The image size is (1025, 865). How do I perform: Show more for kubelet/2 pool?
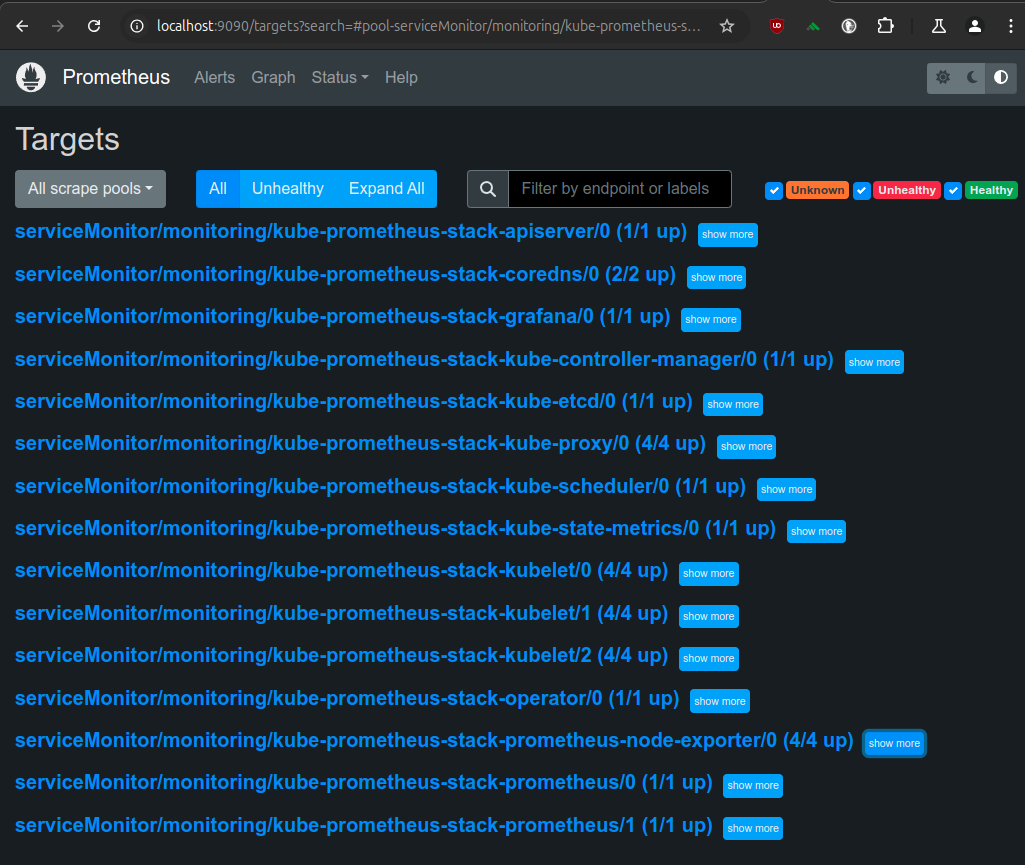point(709,658)
